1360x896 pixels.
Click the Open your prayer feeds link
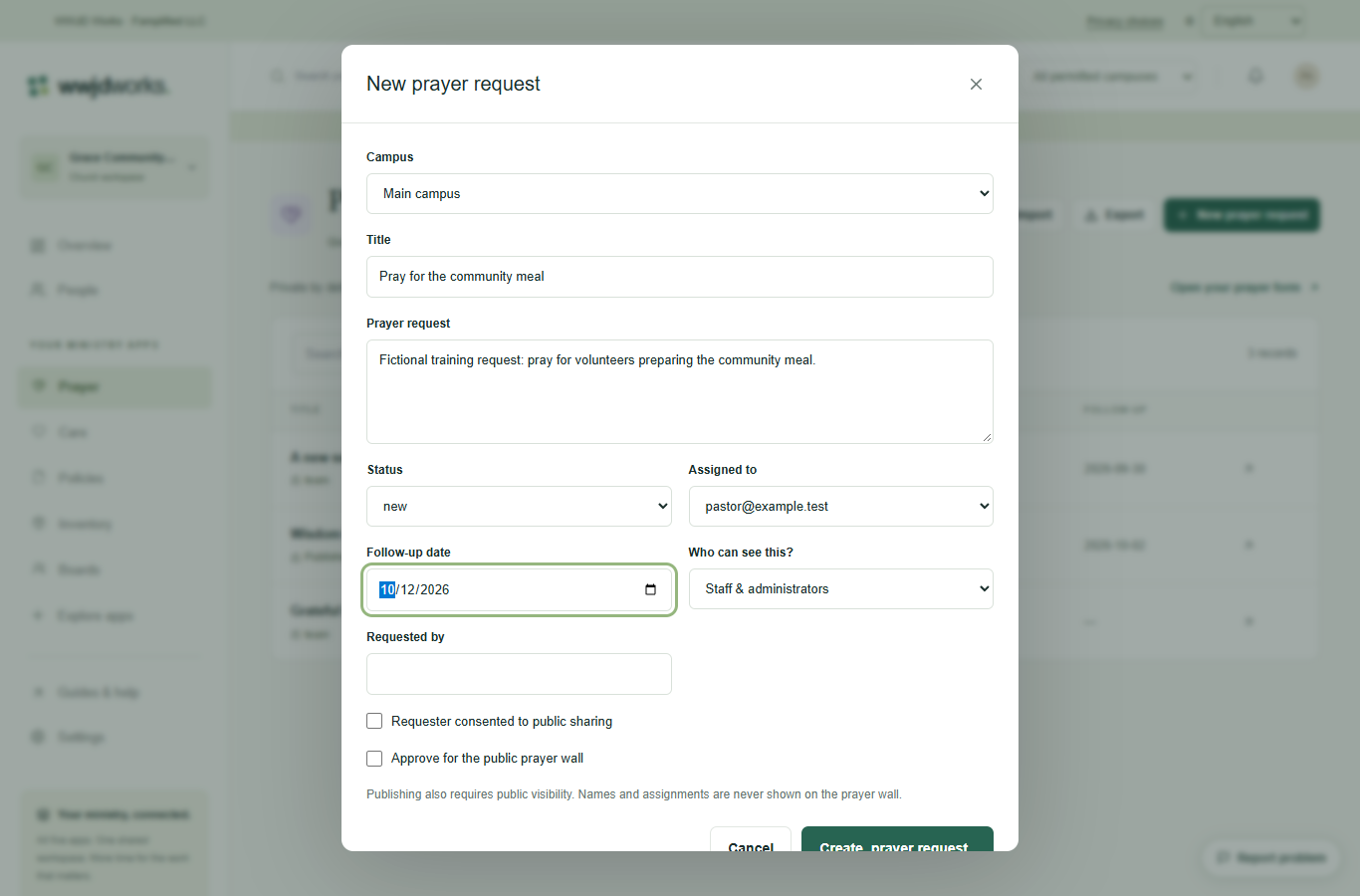tap(1245, 288)
